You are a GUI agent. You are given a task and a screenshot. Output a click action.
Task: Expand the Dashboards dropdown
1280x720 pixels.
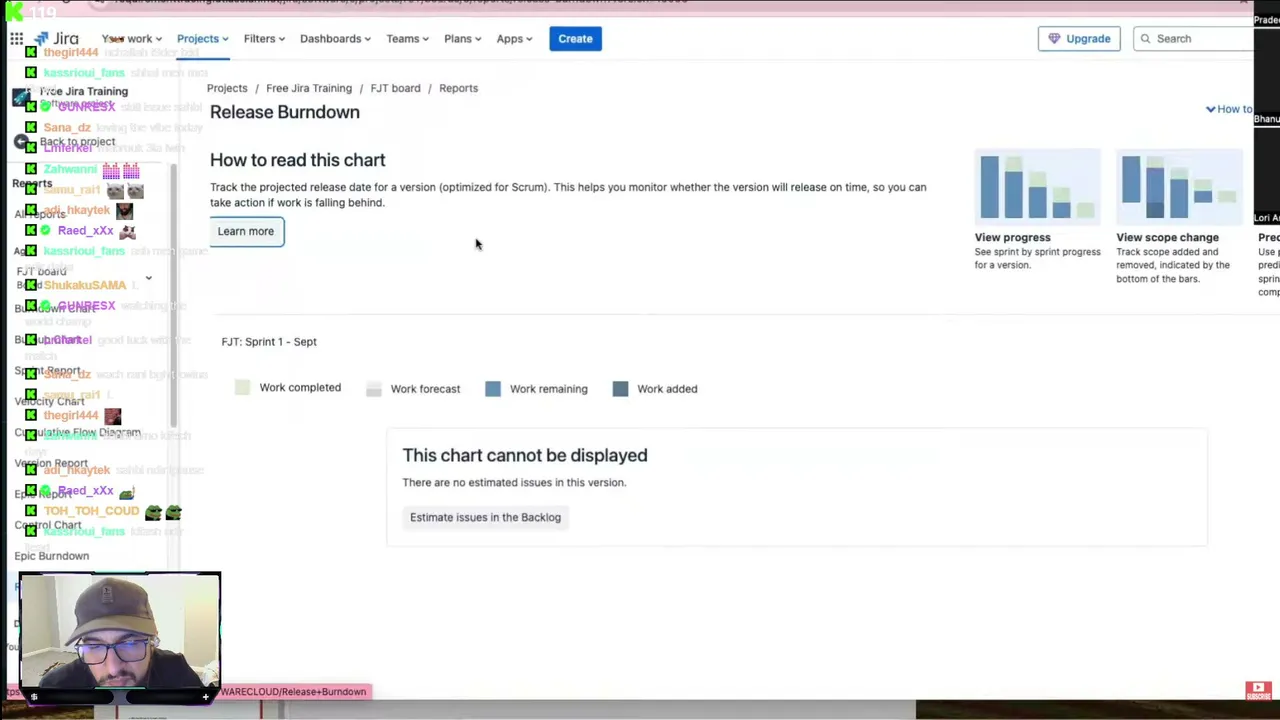click(336, 39)
